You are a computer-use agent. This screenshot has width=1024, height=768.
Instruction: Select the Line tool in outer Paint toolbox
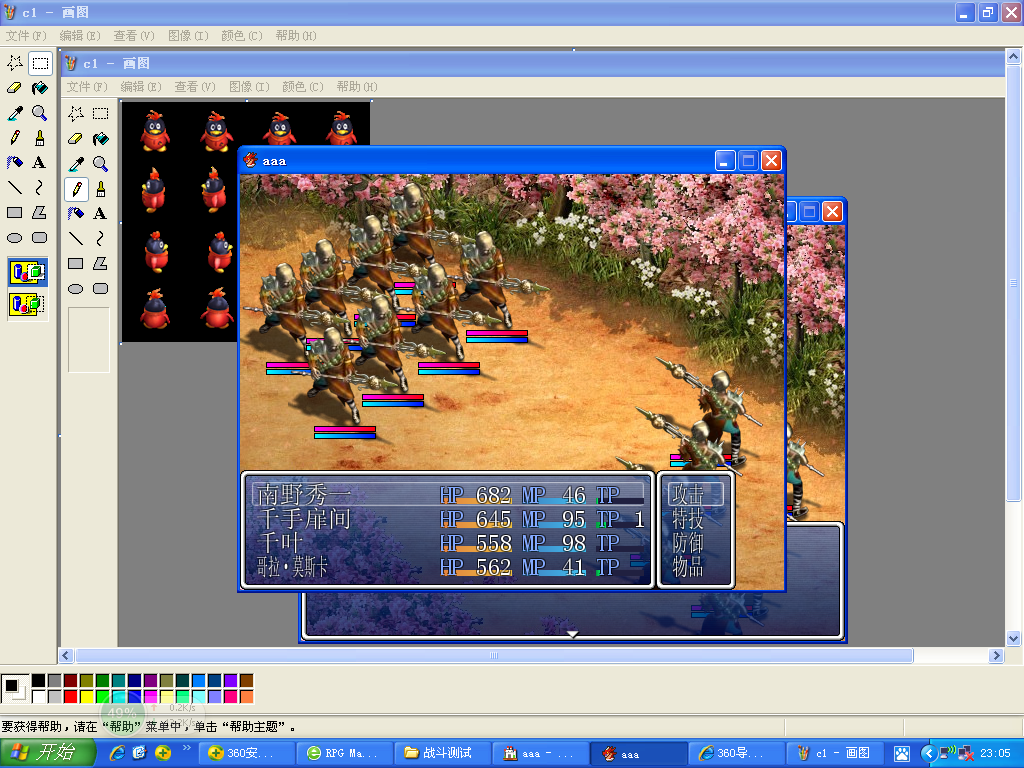click(15, 187)
